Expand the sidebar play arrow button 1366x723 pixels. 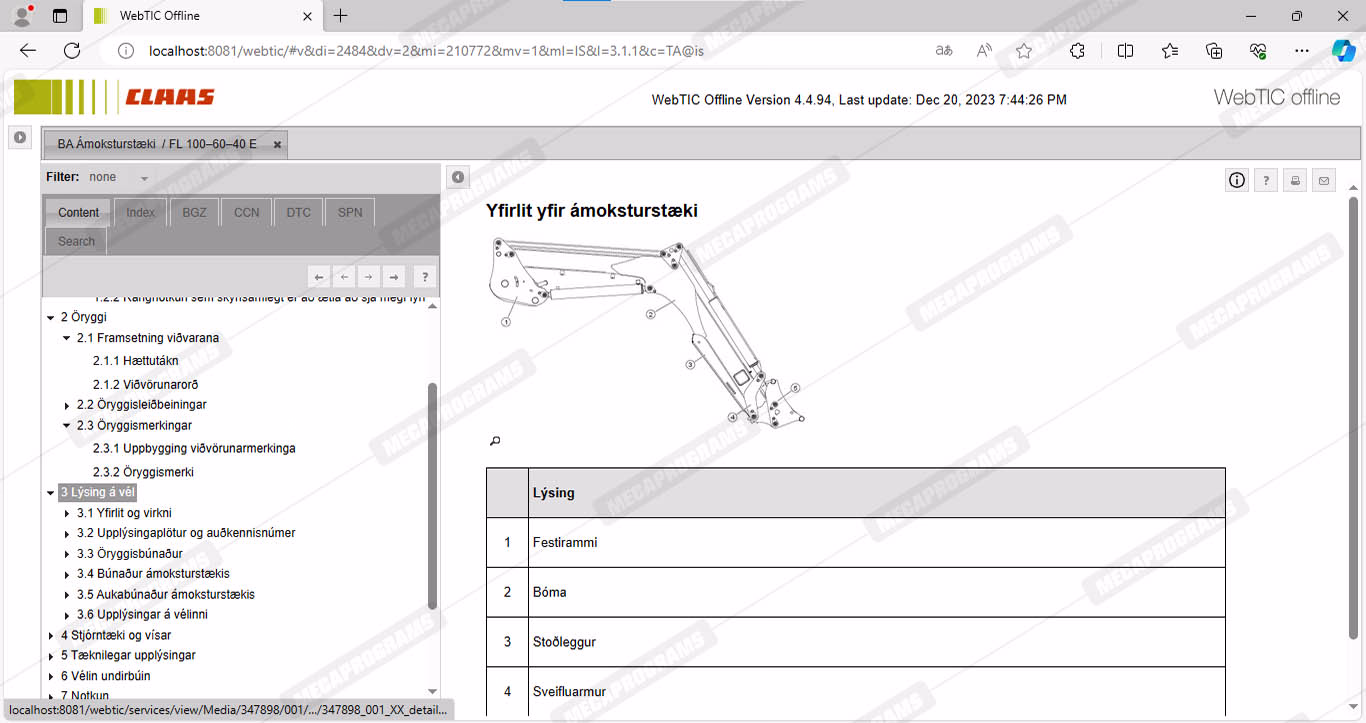(20, 137)
